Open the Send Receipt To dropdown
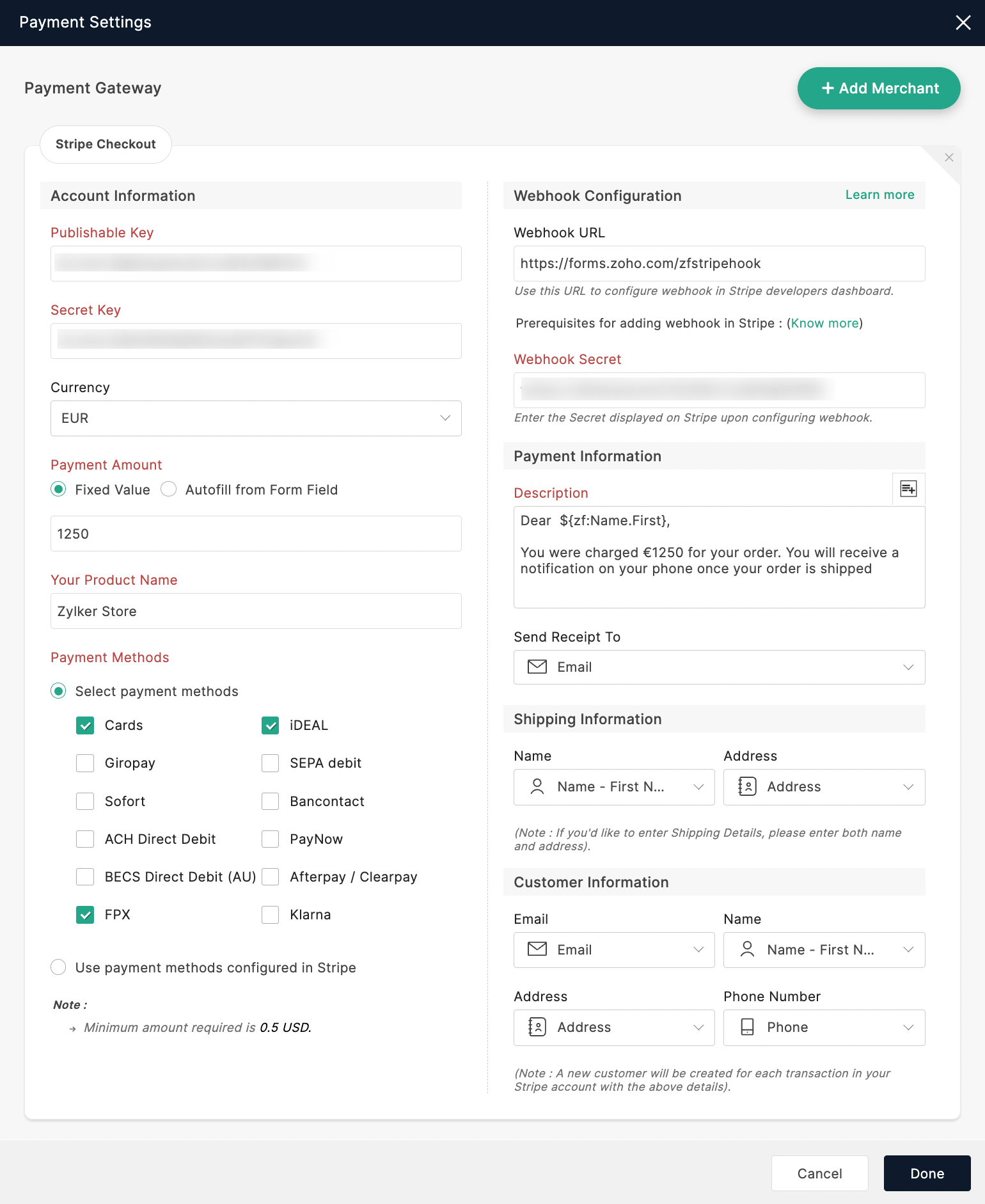Viewport: 985px width, 1204px height. click(x=720, y=667)
